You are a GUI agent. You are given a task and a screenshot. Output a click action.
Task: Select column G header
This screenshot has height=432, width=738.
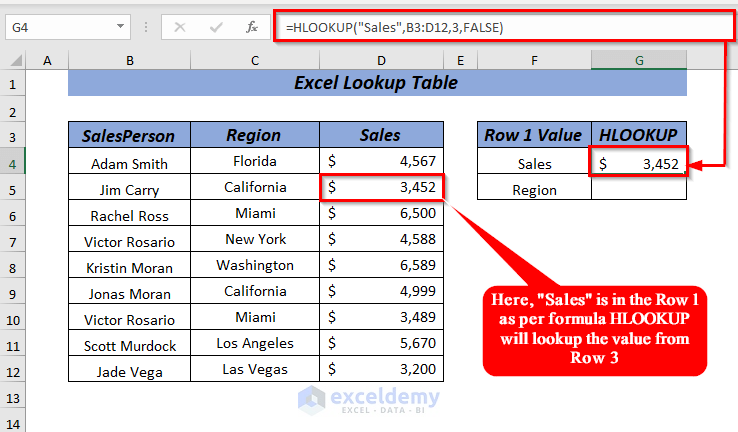(639, 61)
